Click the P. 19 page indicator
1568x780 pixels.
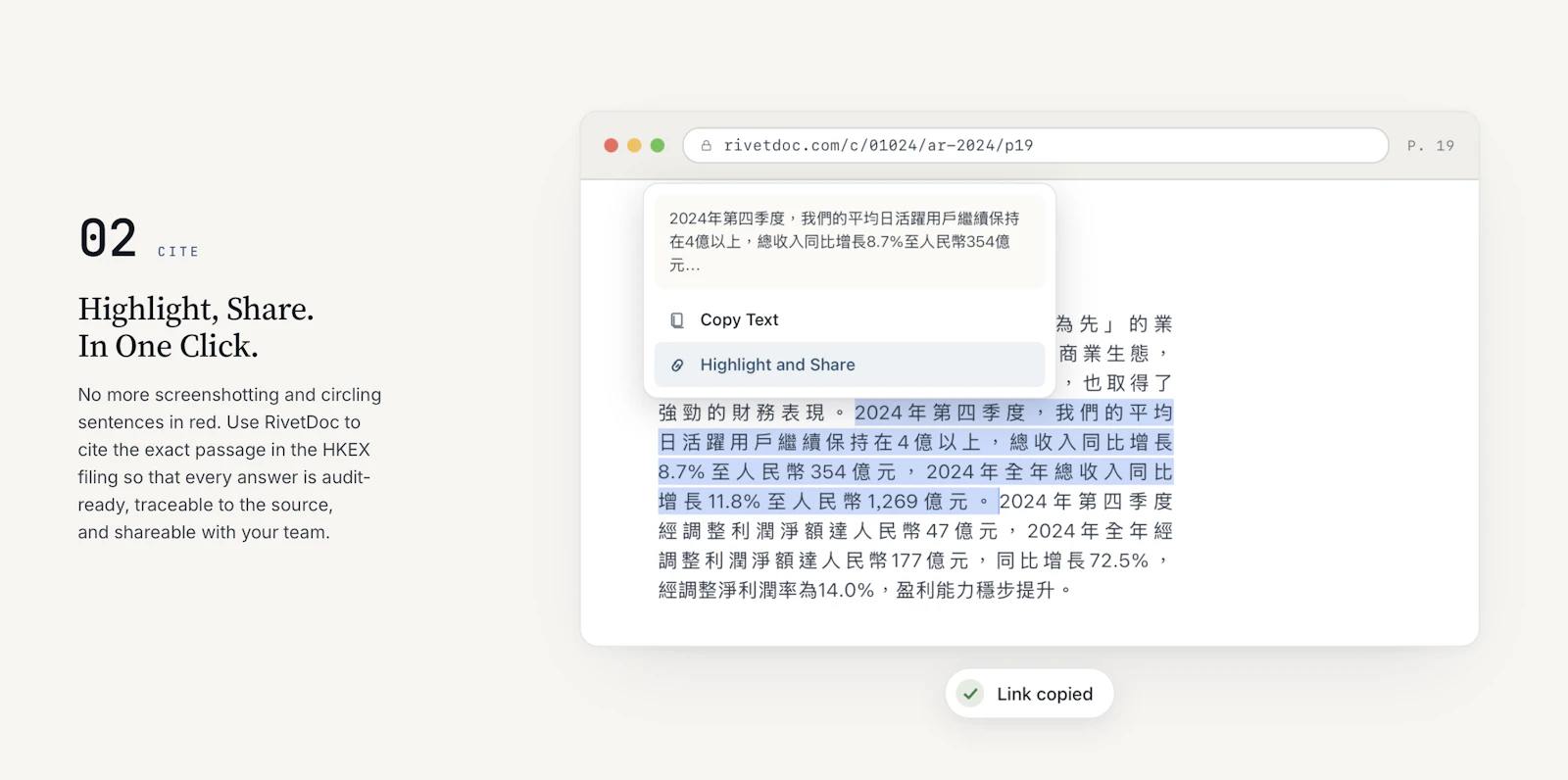tap(1431, 145)
